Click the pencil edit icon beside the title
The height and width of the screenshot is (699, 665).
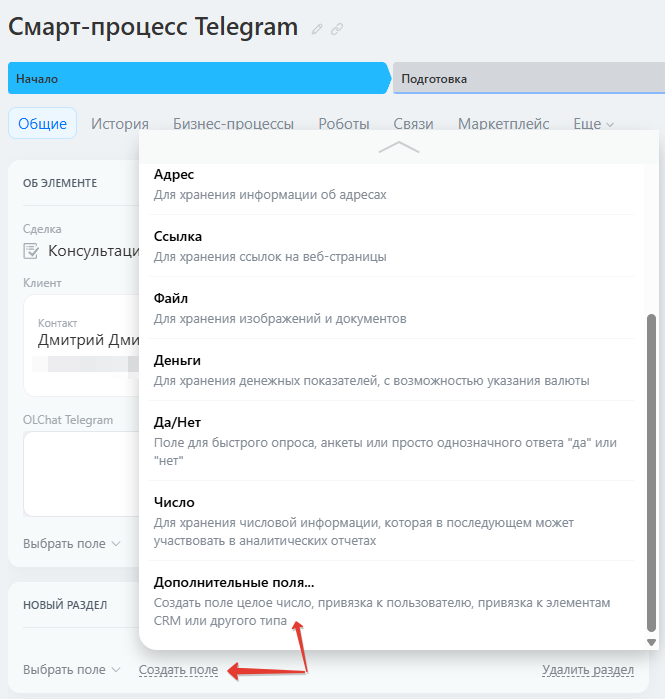click(317, 29)
